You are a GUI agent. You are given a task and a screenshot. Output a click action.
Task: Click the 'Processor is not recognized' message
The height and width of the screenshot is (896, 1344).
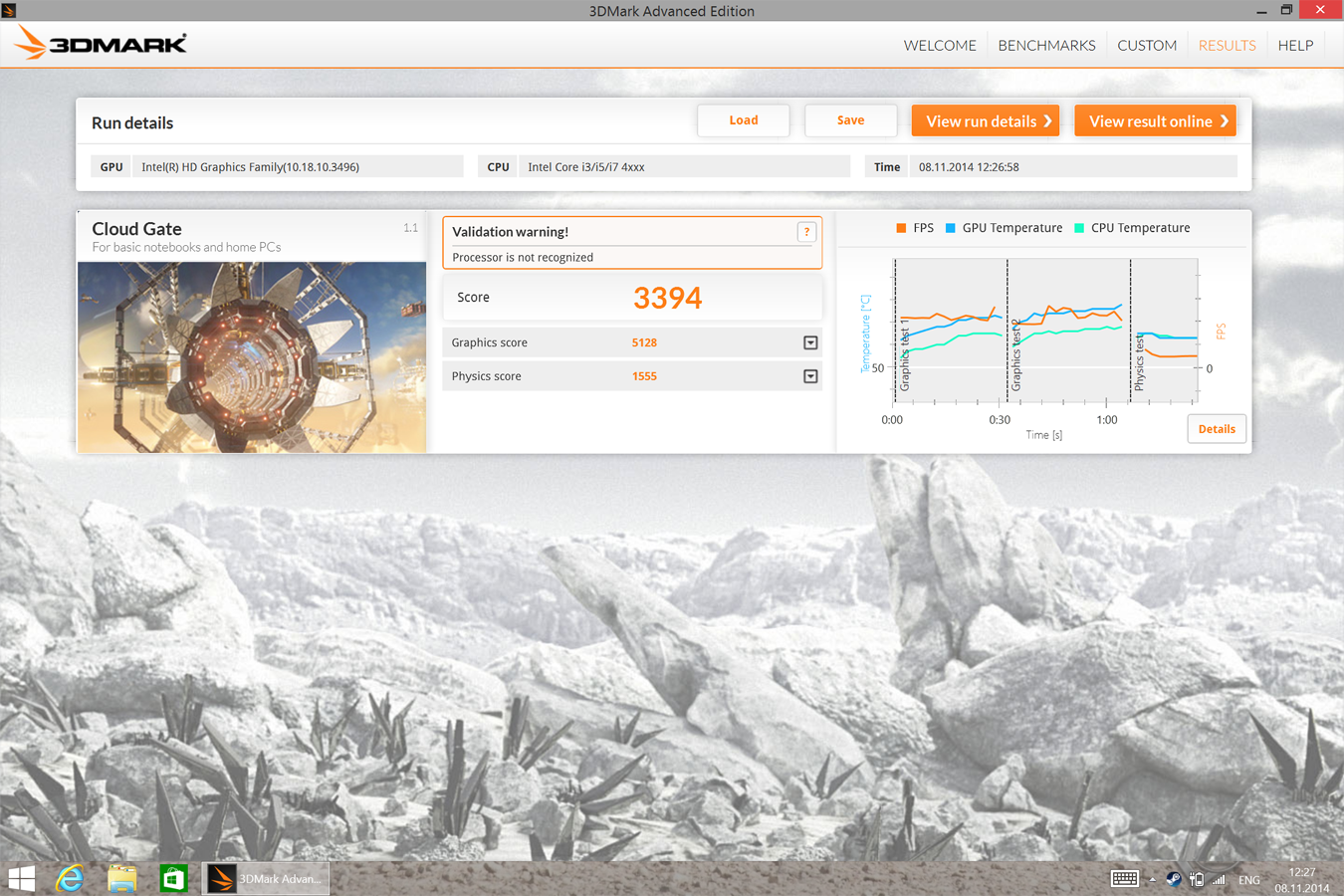[523, 257]
